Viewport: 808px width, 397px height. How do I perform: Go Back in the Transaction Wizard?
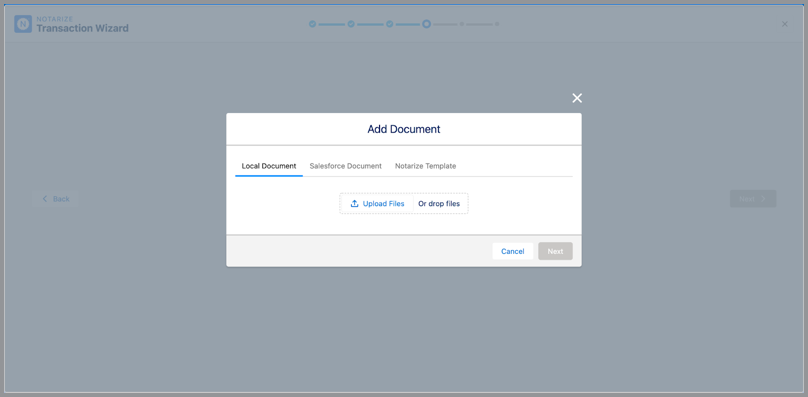(56, 199)
